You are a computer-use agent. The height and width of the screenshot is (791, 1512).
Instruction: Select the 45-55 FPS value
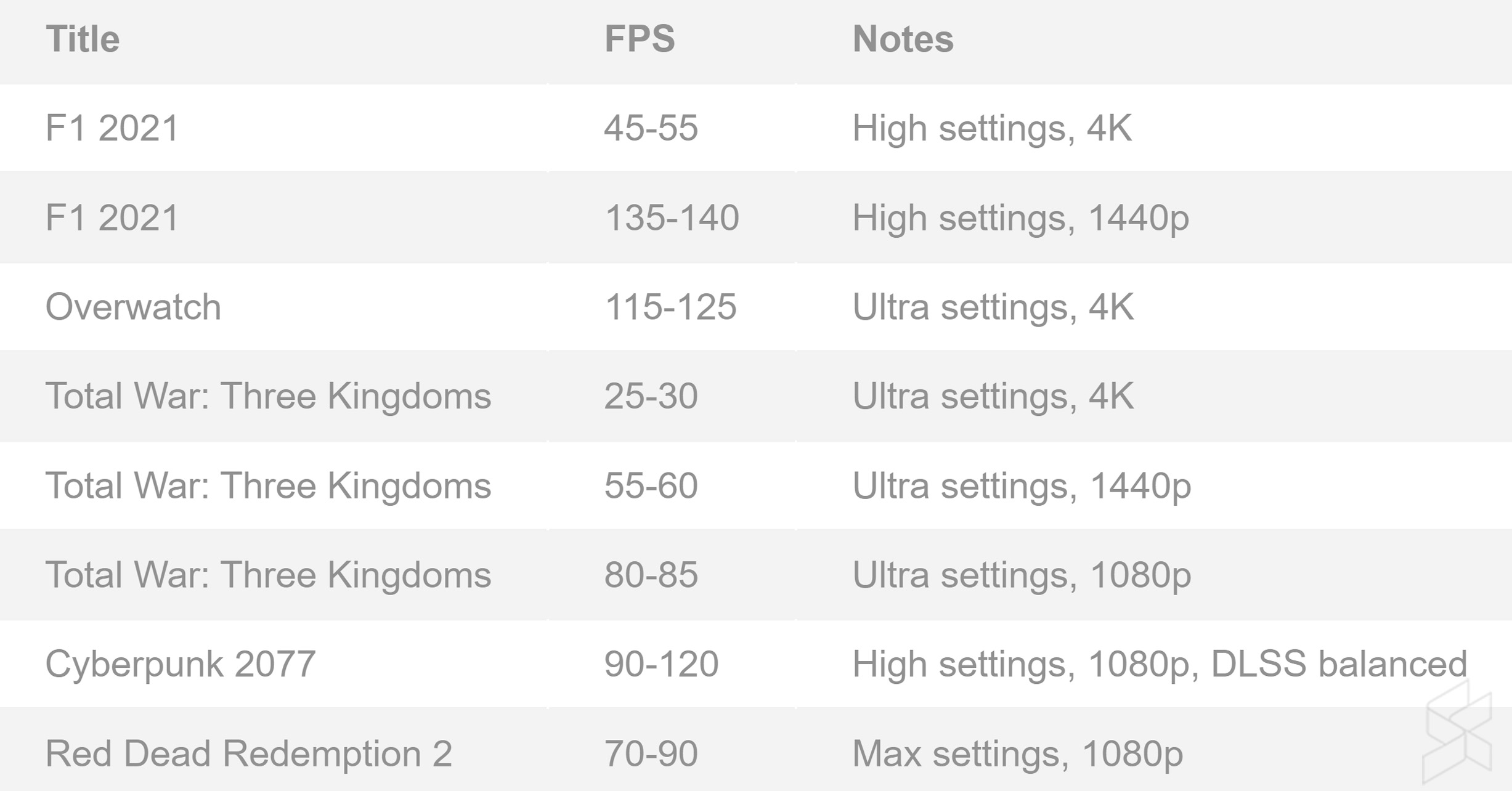pos(651,128)
